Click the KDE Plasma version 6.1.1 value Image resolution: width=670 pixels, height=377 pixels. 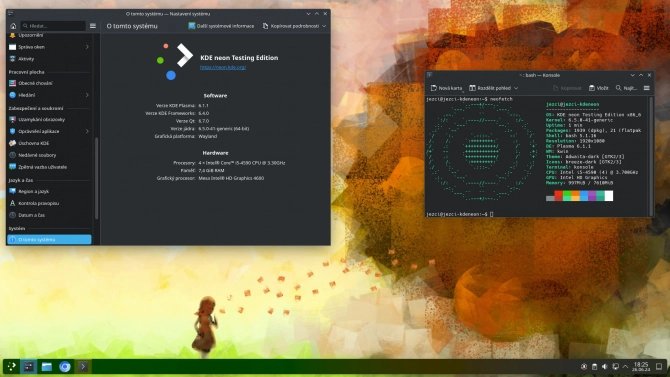(x=203, y=106)
